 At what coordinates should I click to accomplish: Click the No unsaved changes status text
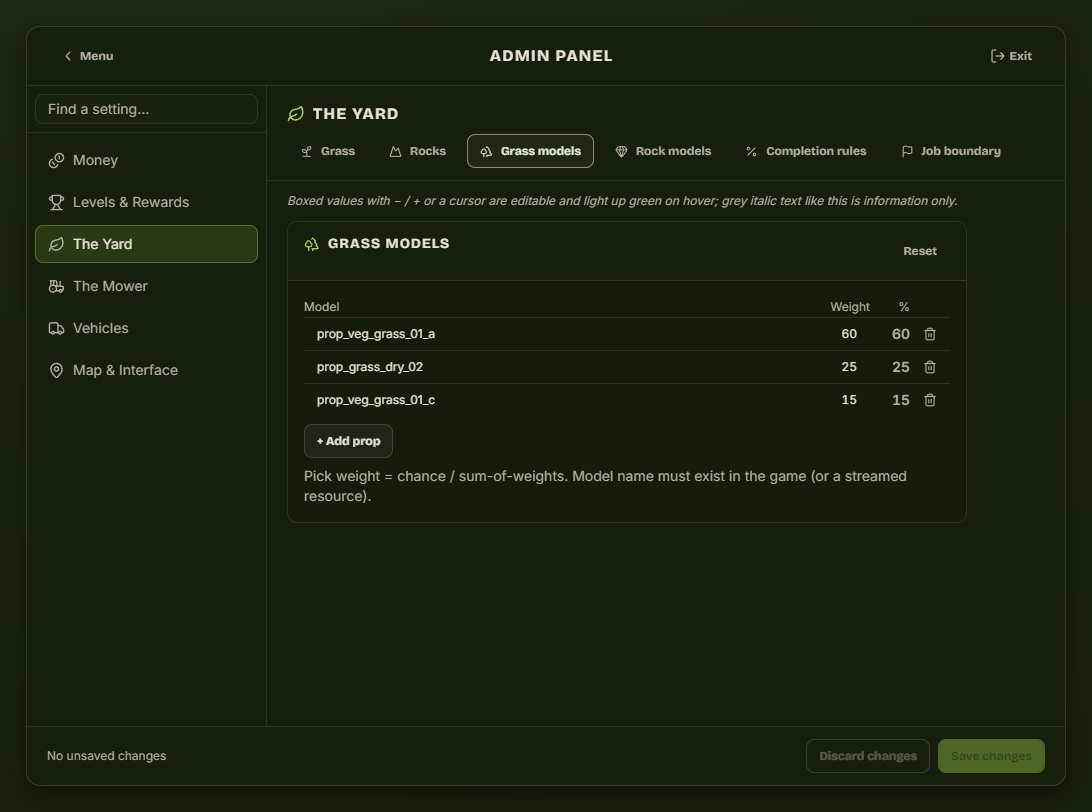[107, 756]
